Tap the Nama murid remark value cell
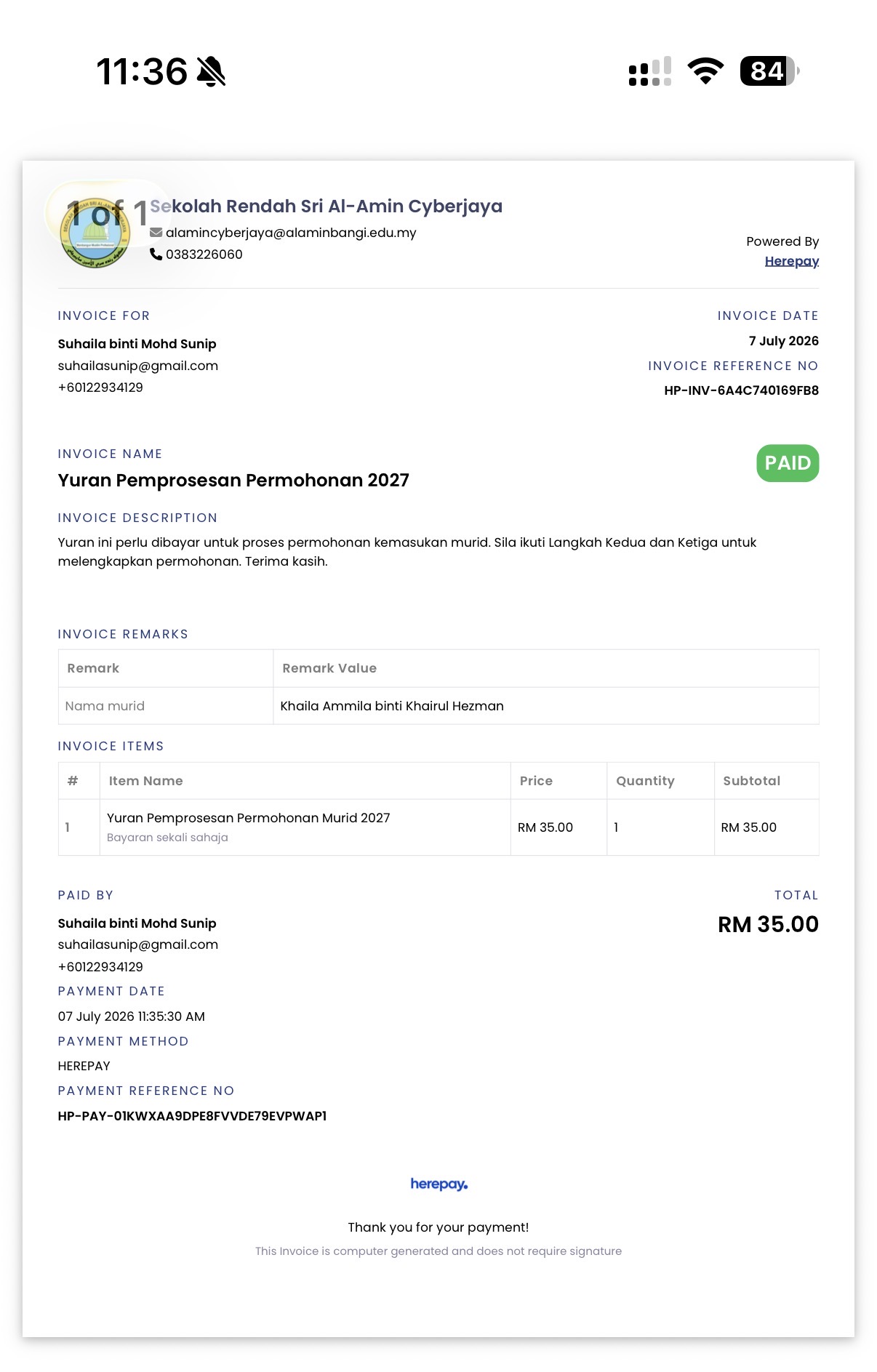 (x=546, y=706)
